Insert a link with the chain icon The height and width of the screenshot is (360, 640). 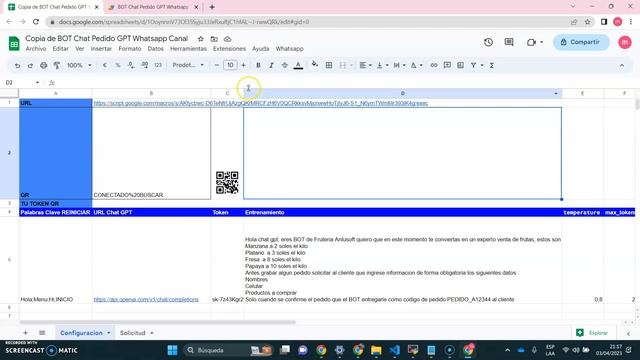pyautogui.click(x=433, y=65)
